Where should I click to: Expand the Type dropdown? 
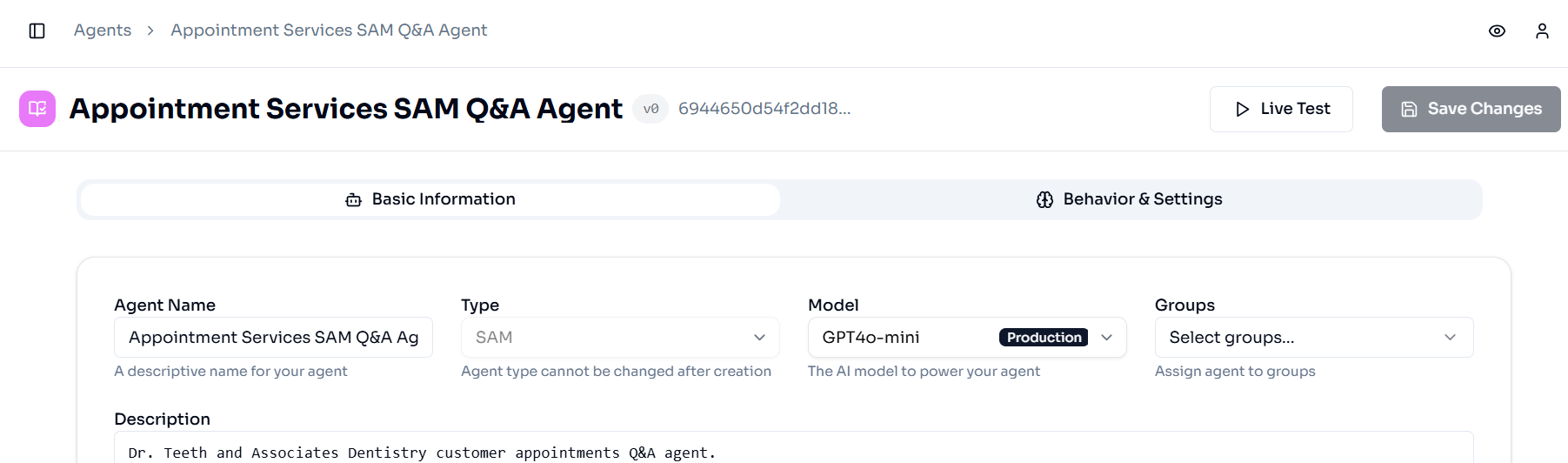[619, 338]
